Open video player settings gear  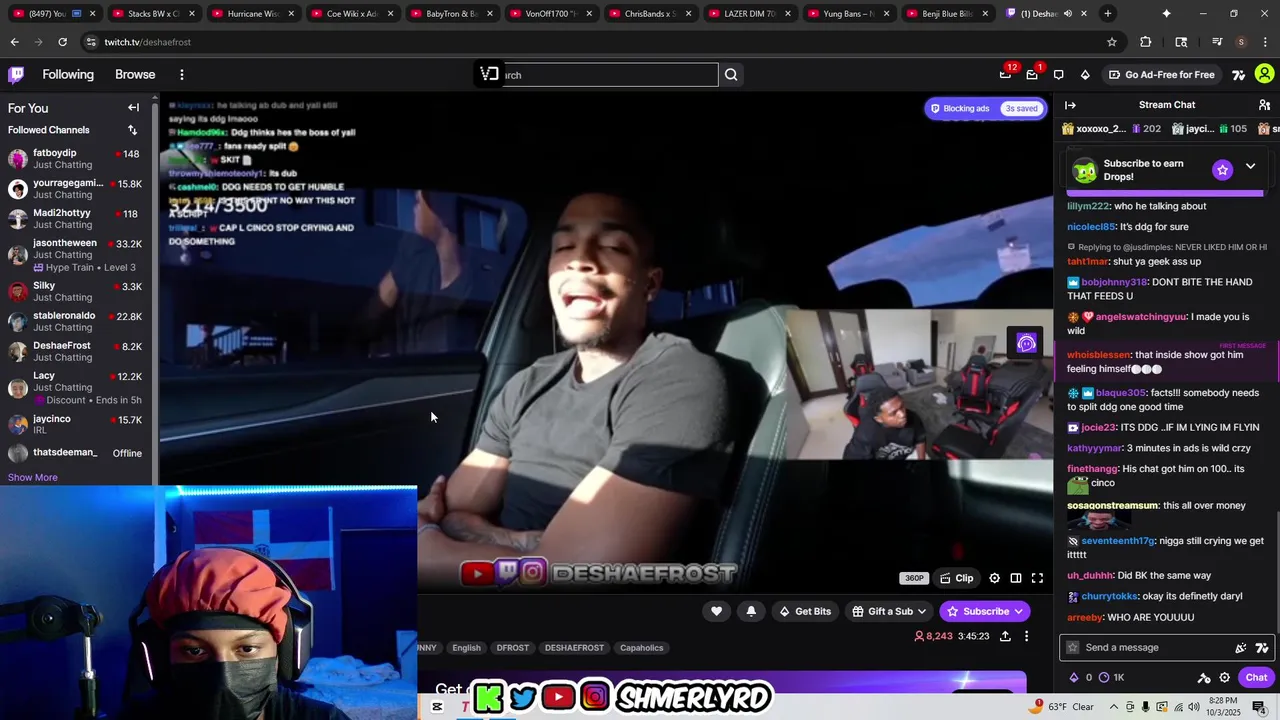[994, 578]
